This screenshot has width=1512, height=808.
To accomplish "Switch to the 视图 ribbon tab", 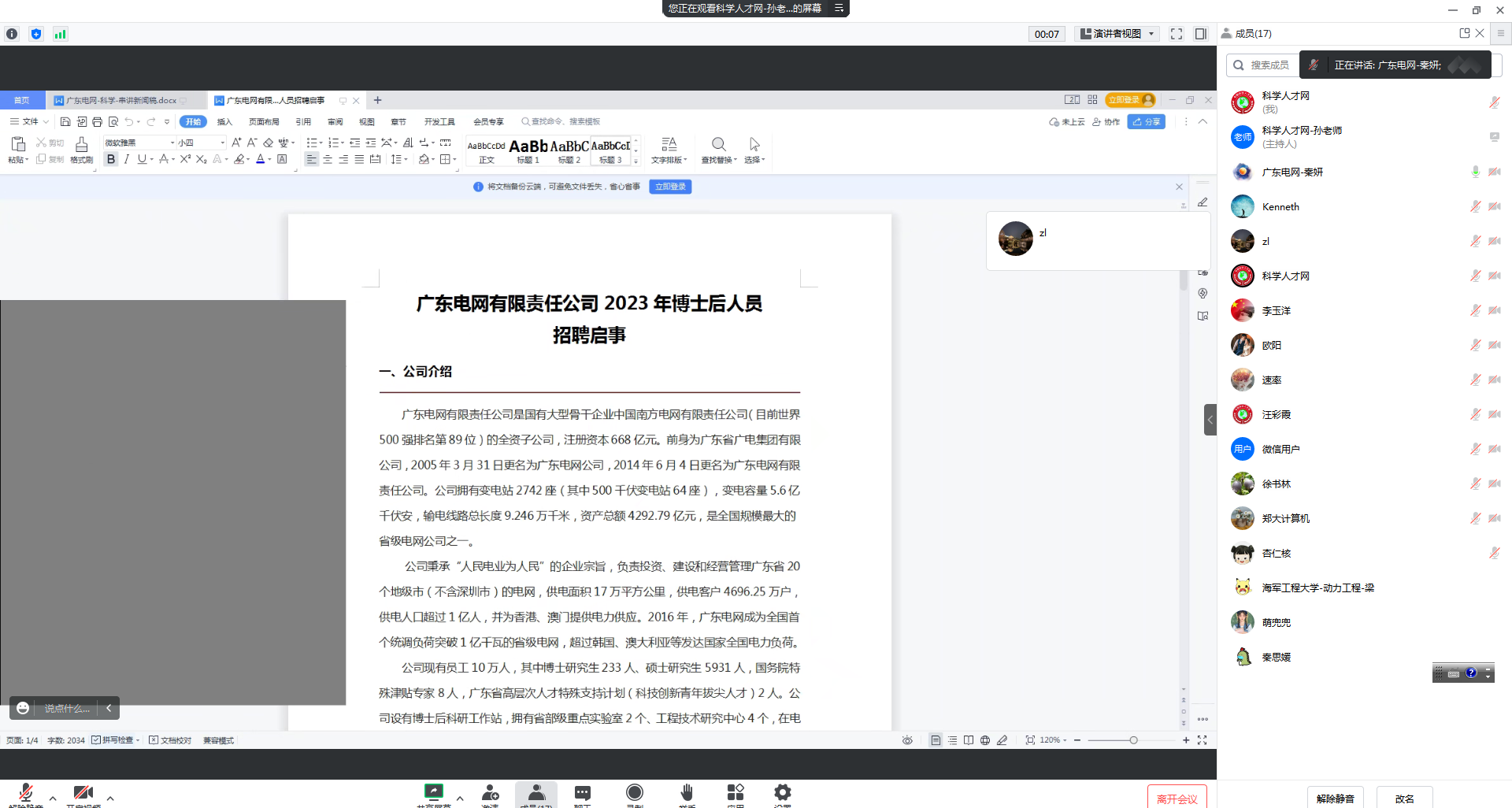I will tap(367, 121).
